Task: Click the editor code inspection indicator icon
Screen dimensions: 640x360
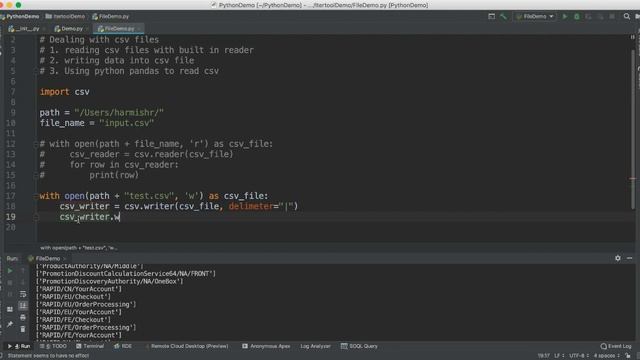Action: tap(633, 37)
